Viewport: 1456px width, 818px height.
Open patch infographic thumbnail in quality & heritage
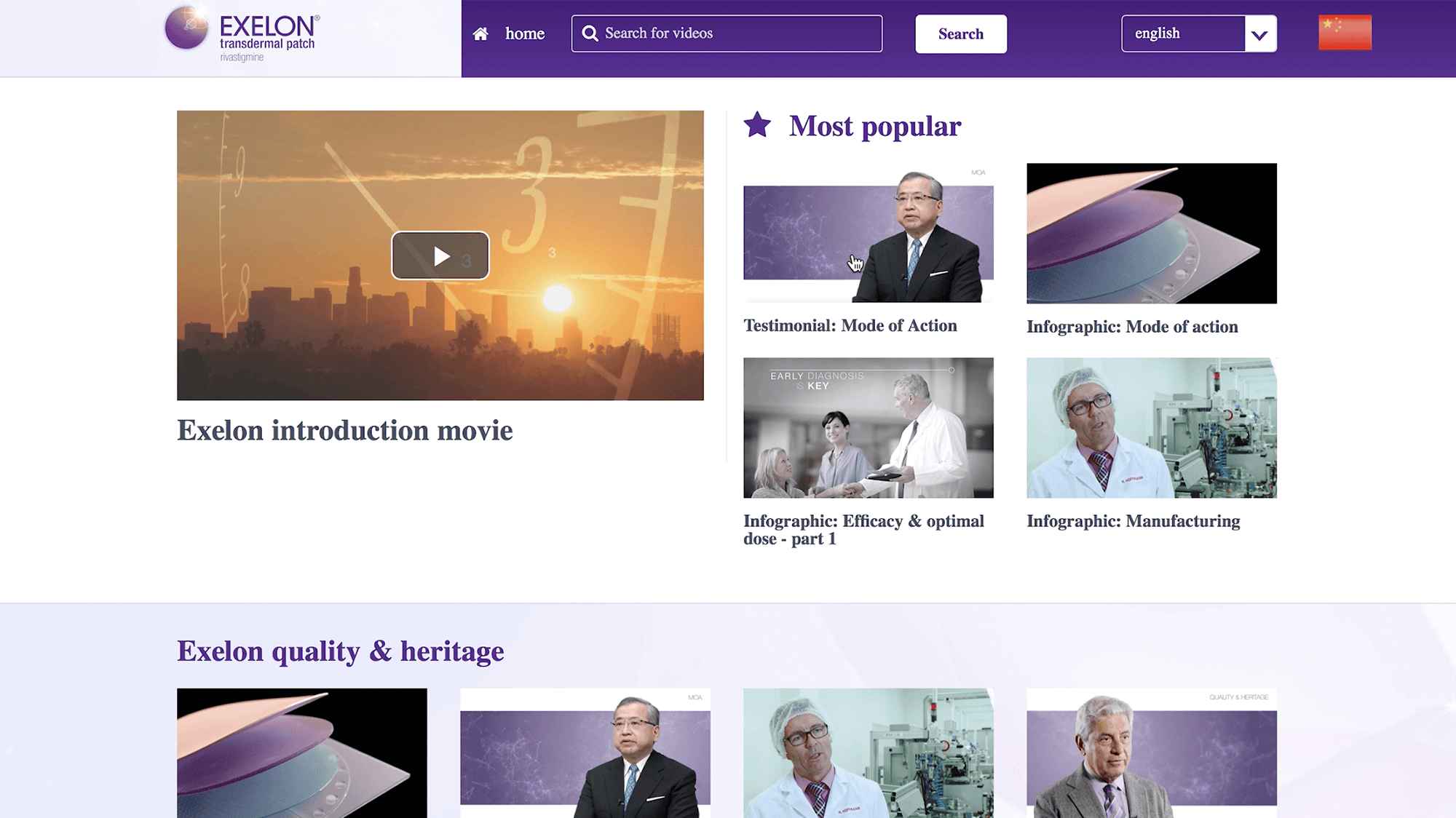pyautogui.click(x=302, y=753)
